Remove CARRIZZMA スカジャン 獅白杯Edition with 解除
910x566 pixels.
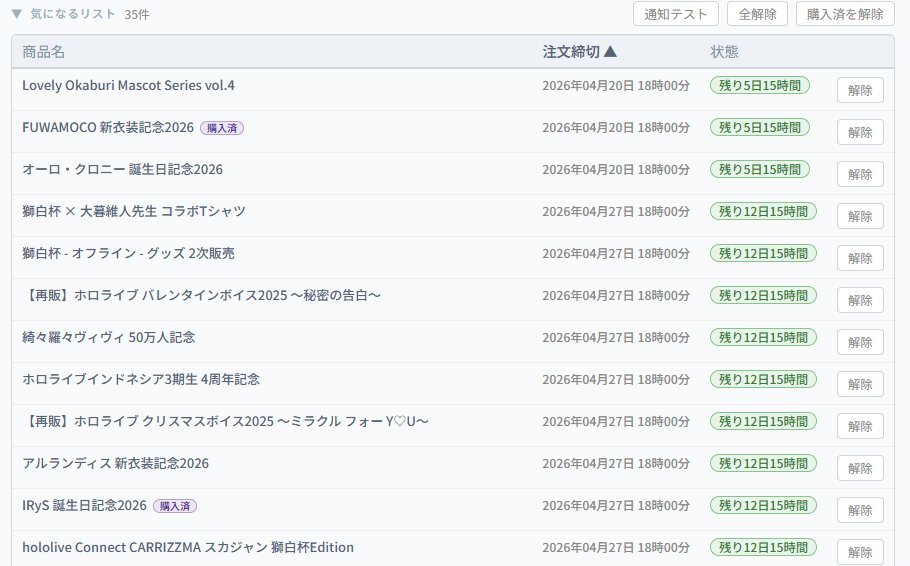[x=860, y=552]
